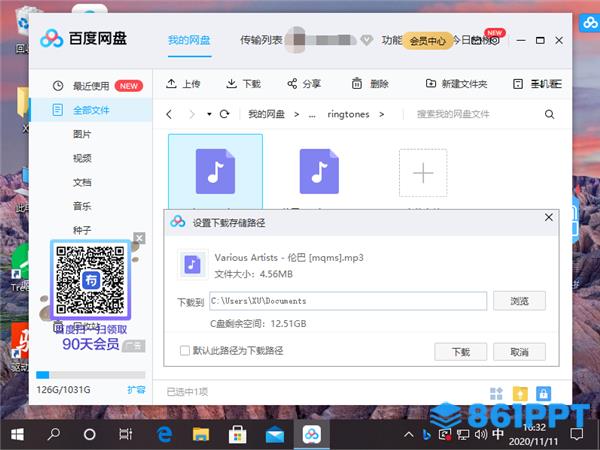Close the QR code advertisement
The image size is (600, 450).
click(x=139, y=238)
